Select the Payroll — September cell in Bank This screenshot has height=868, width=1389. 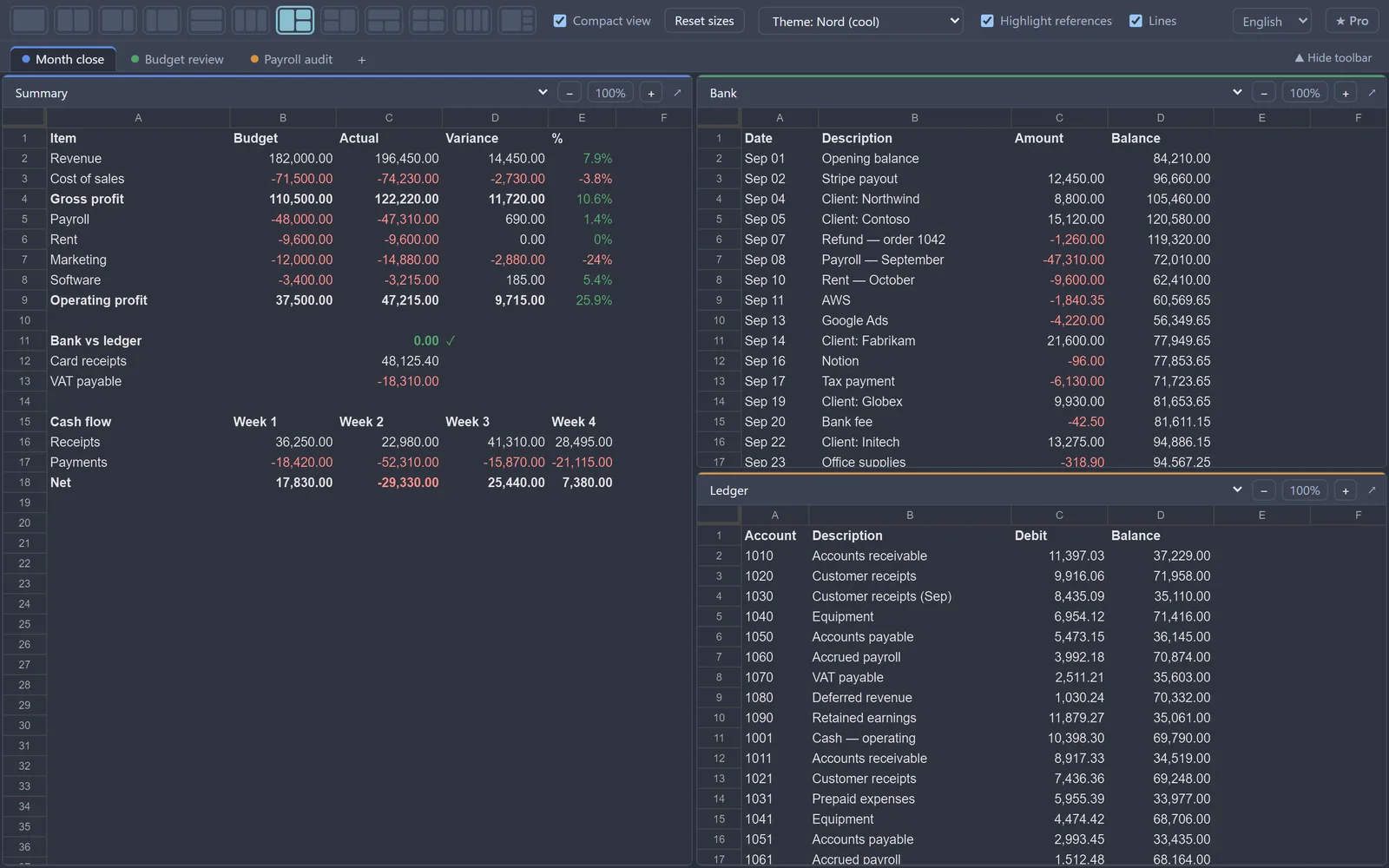click(x=914, y=260)
